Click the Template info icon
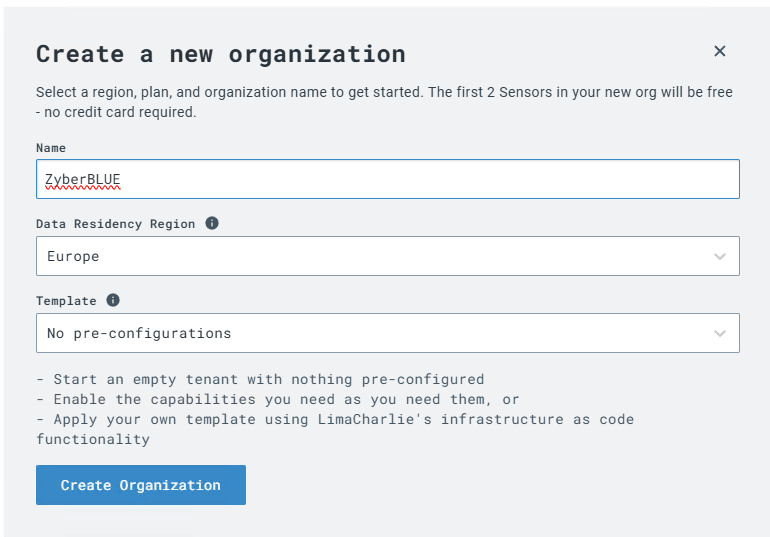The height and width of the screenshot is (537, 770). [x=113, y=300]
